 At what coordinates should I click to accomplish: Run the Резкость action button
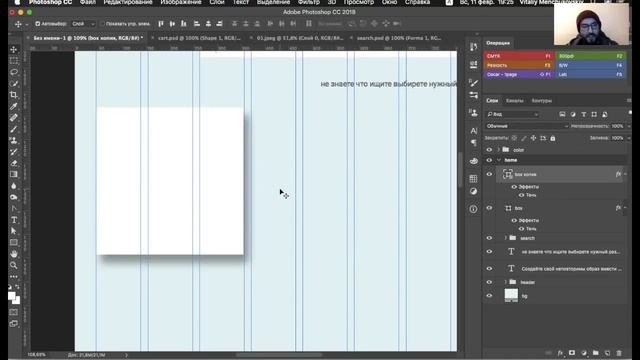point(518,65)
